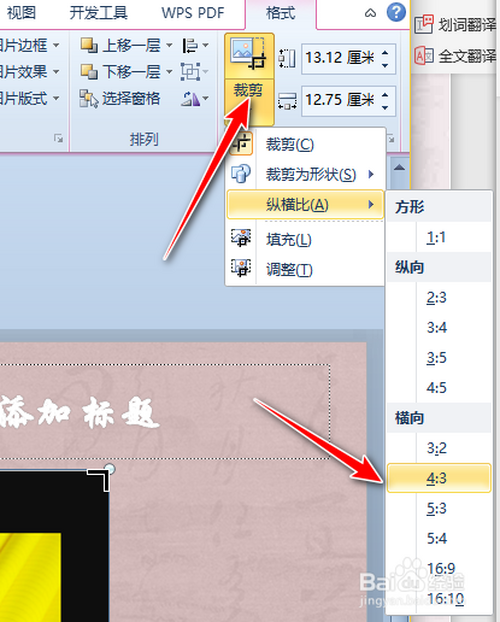Image resolution: width=500 pixels, height=622 pixels.
Task: Open the rotate objects dropdown icon
Action: (195, 98)
